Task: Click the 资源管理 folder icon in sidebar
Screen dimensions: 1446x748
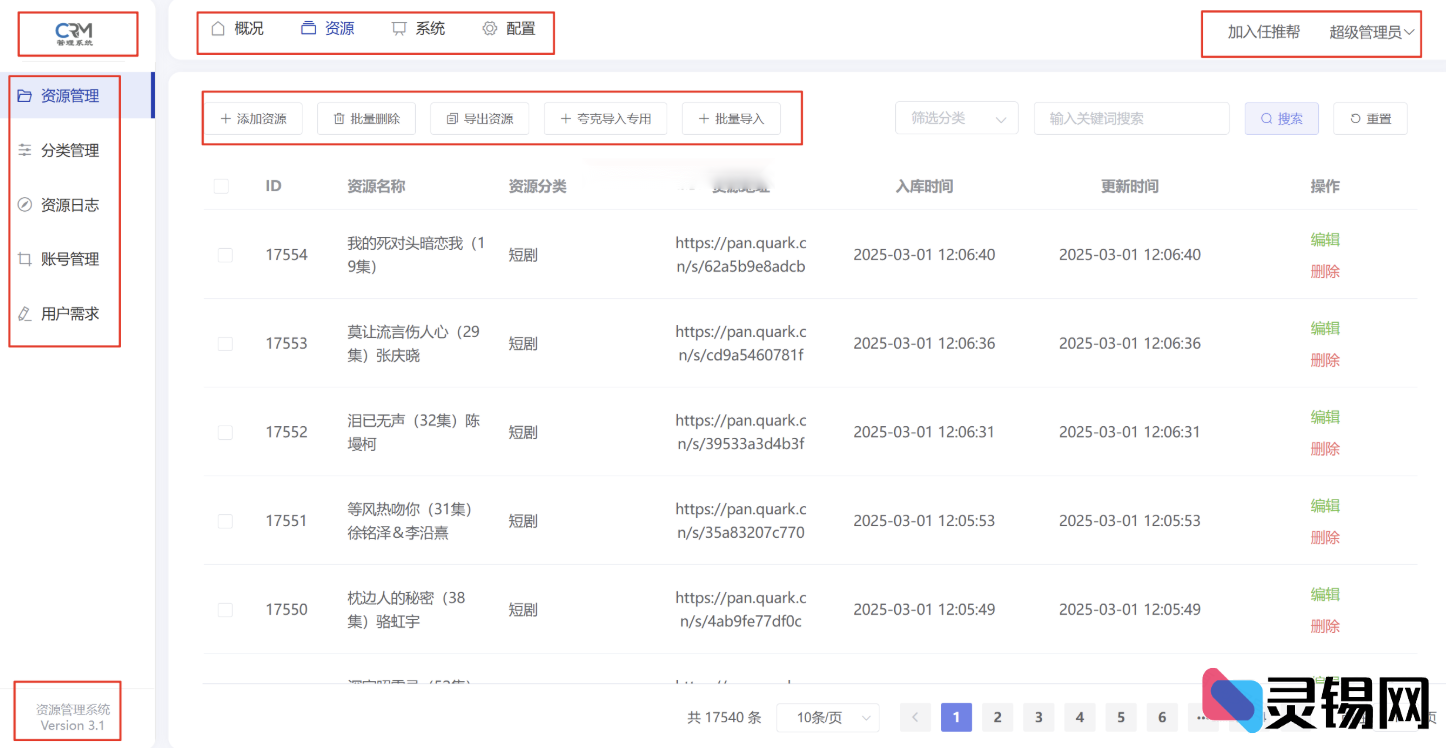Action: coord(24,96)
